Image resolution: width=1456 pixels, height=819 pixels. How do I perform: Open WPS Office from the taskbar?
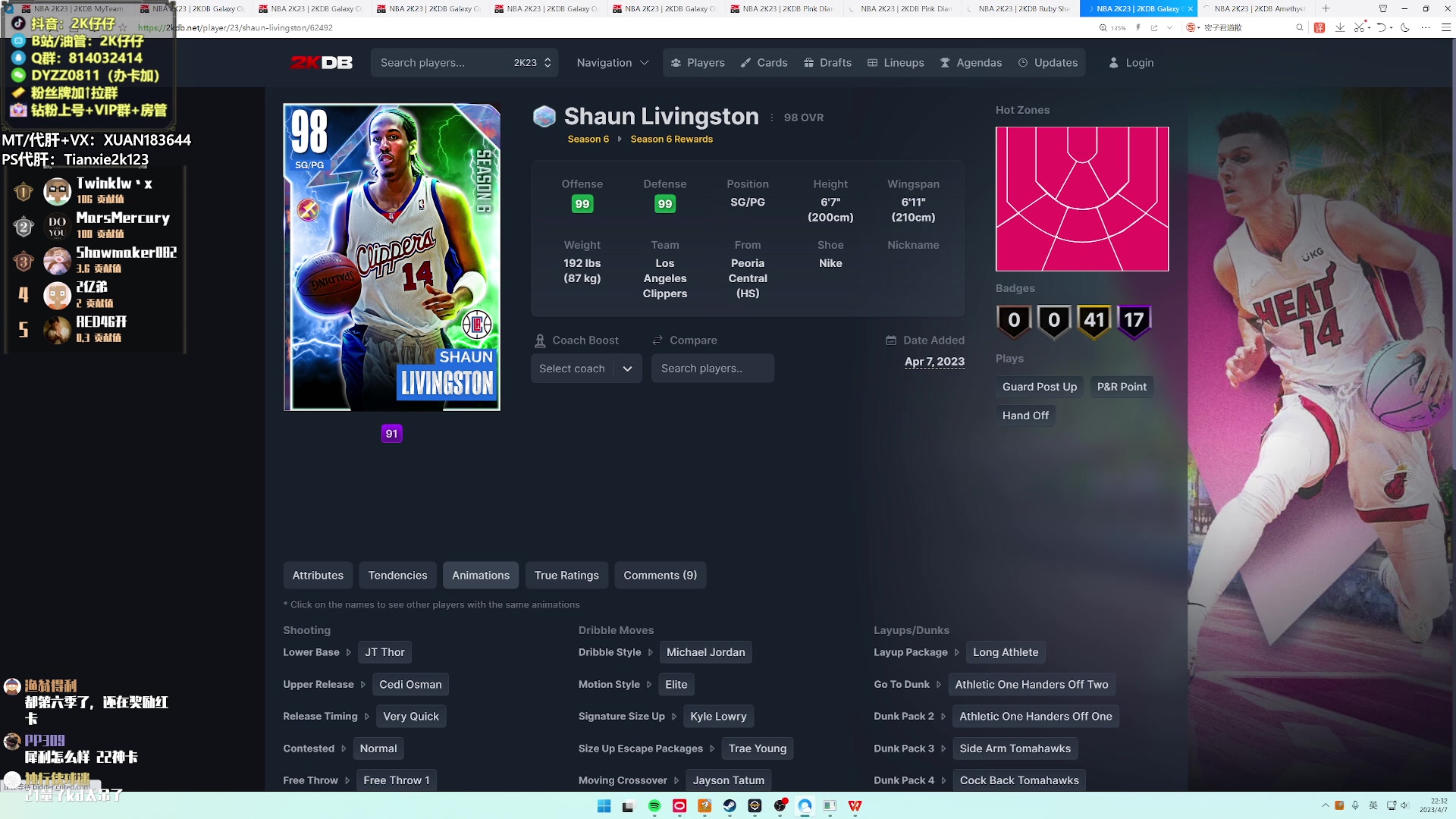pyautogui.click(x=855, y=806)
